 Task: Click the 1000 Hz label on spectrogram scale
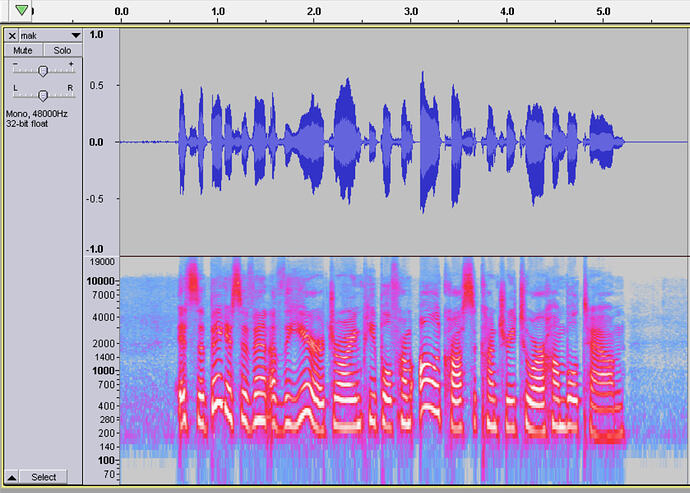(x=103, y=371)
